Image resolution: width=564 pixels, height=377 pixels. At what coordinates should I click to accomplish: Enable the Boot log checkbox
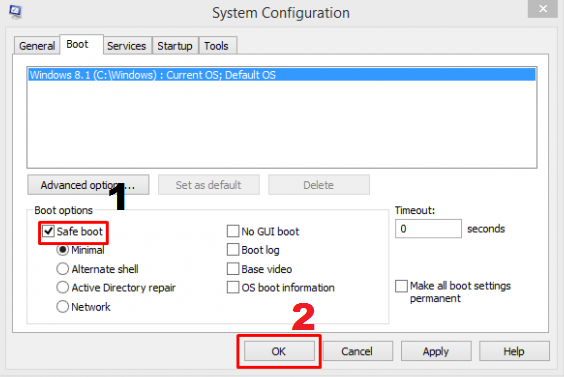(x=233, y=250)
